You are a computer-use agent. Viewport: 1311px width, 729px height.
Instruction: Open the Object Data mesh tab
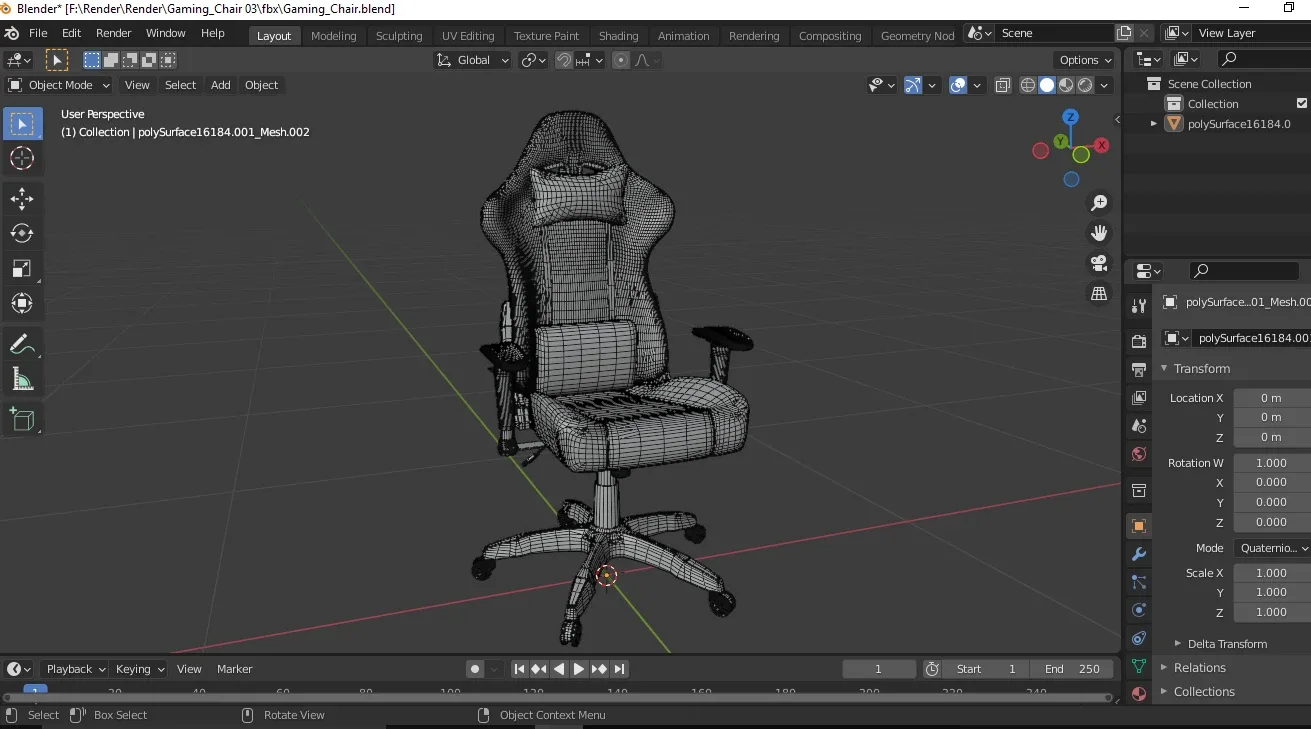click(x=1138, y=666)
